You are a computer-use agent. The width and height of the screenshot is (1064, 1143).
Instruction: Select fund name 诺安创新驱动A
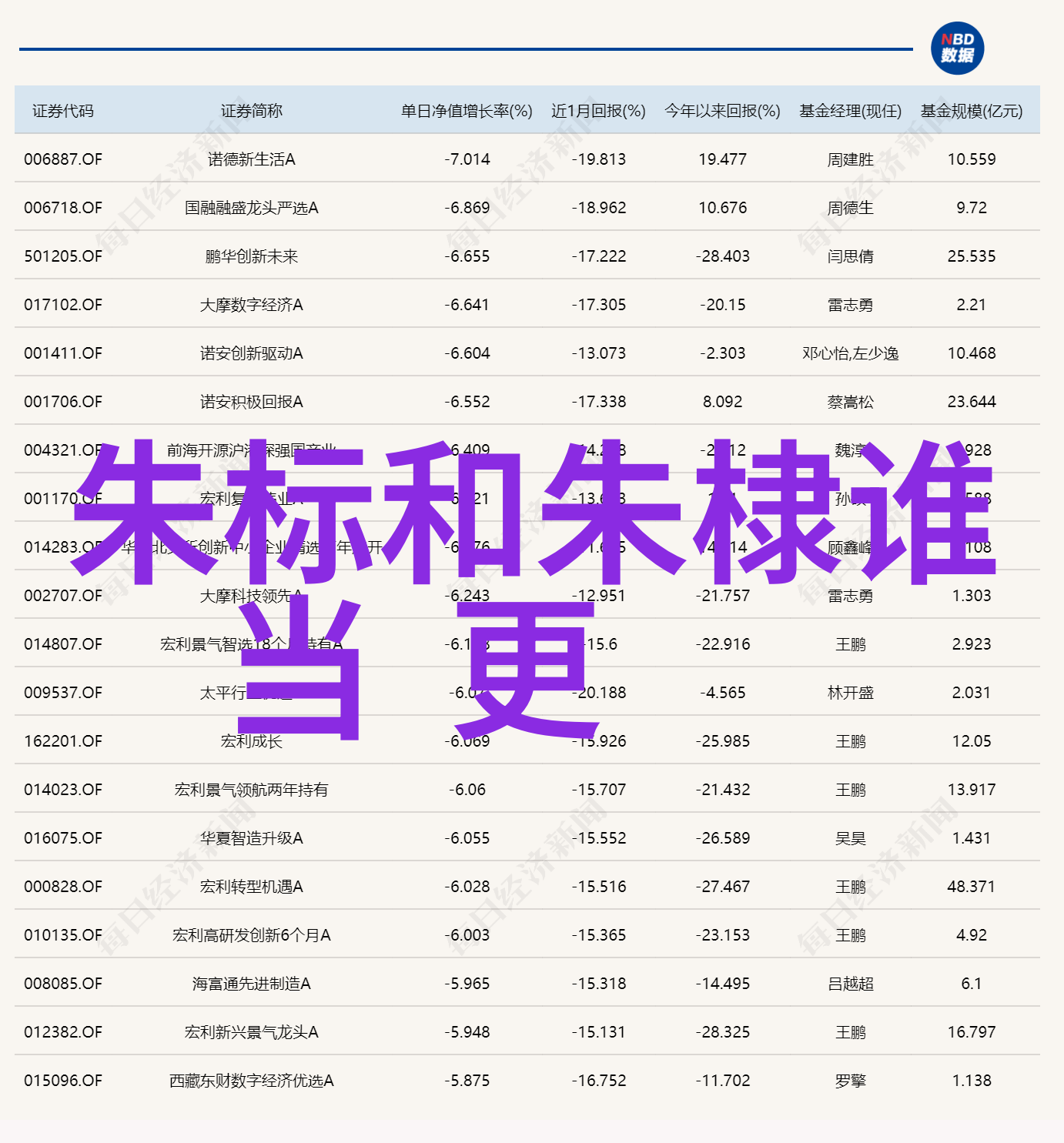point(252,353)
